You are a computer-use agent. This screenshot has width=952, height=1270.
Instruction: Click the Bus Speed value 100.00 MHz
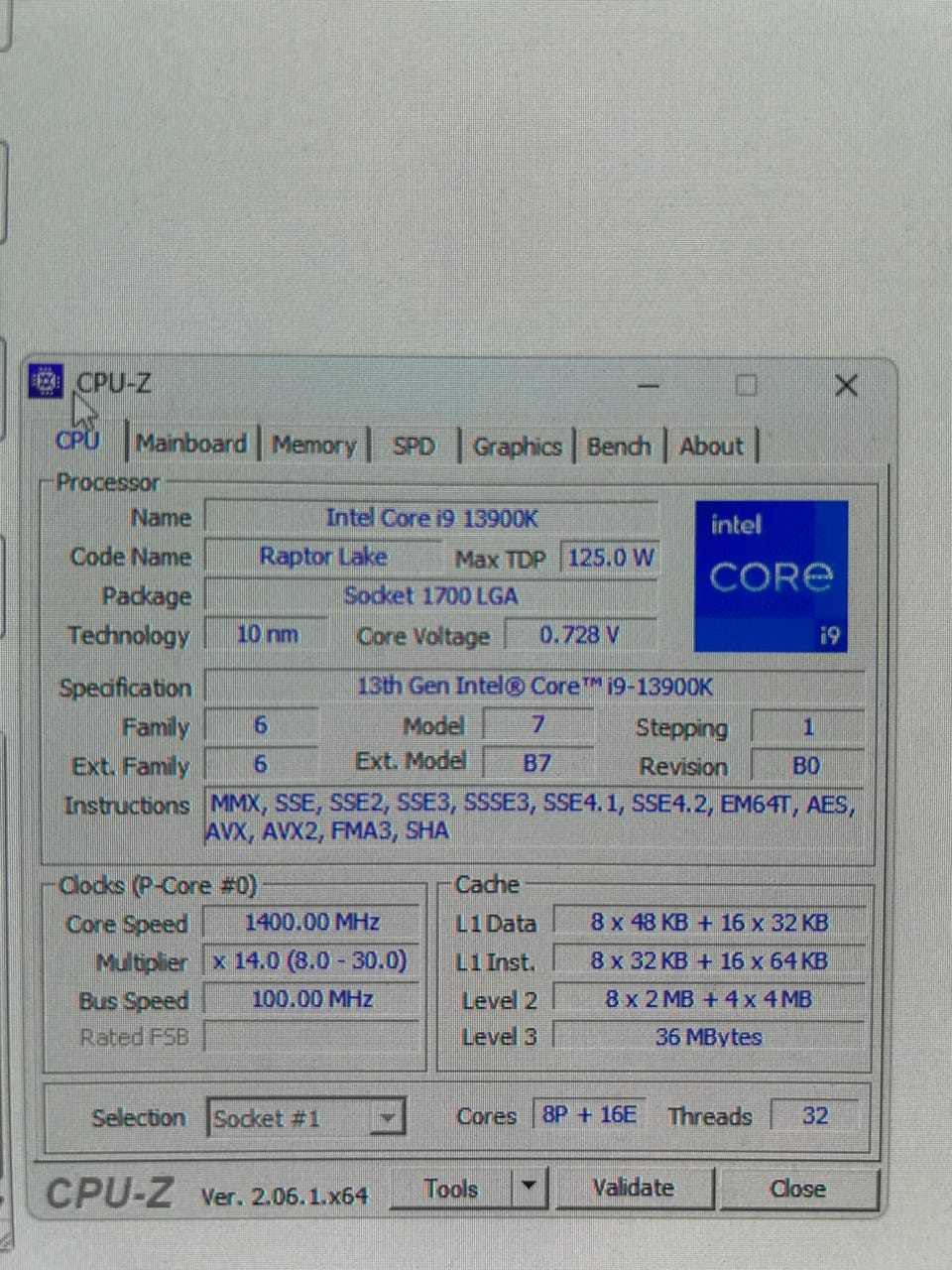[x=312, y=999]
